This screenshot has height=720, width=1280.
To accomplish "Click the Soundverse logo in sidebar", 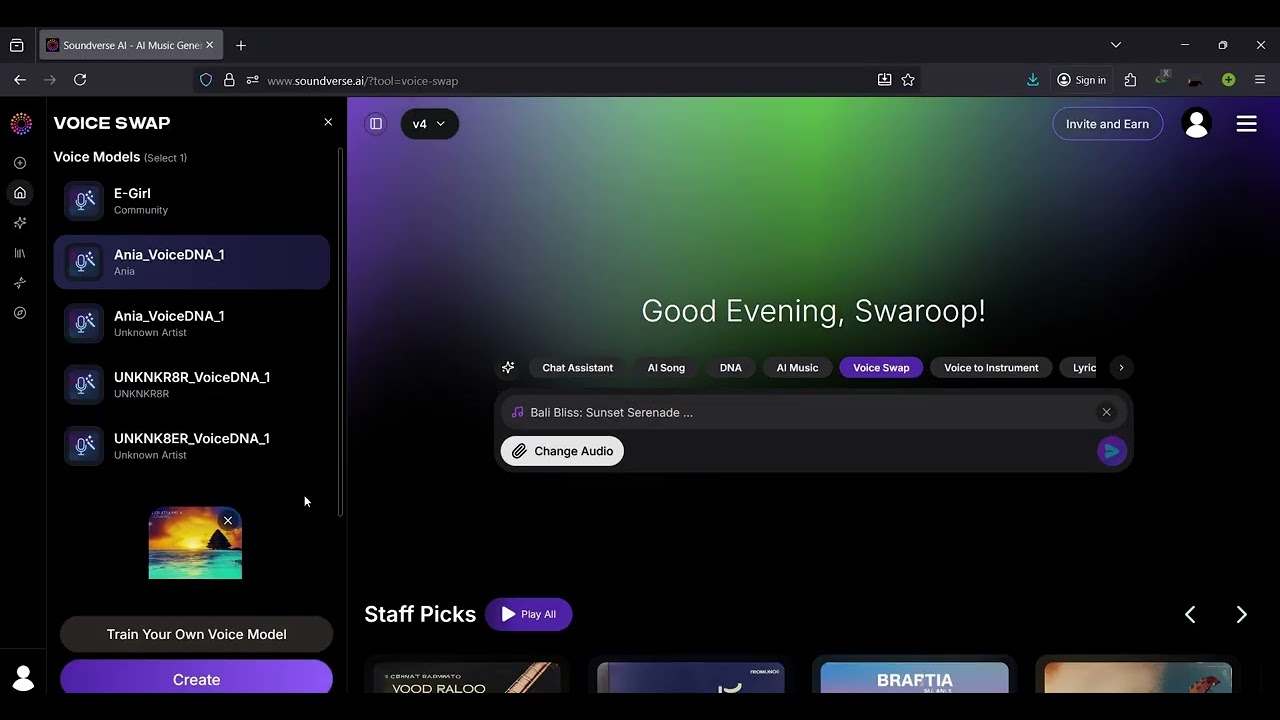I will click(21, 124).
